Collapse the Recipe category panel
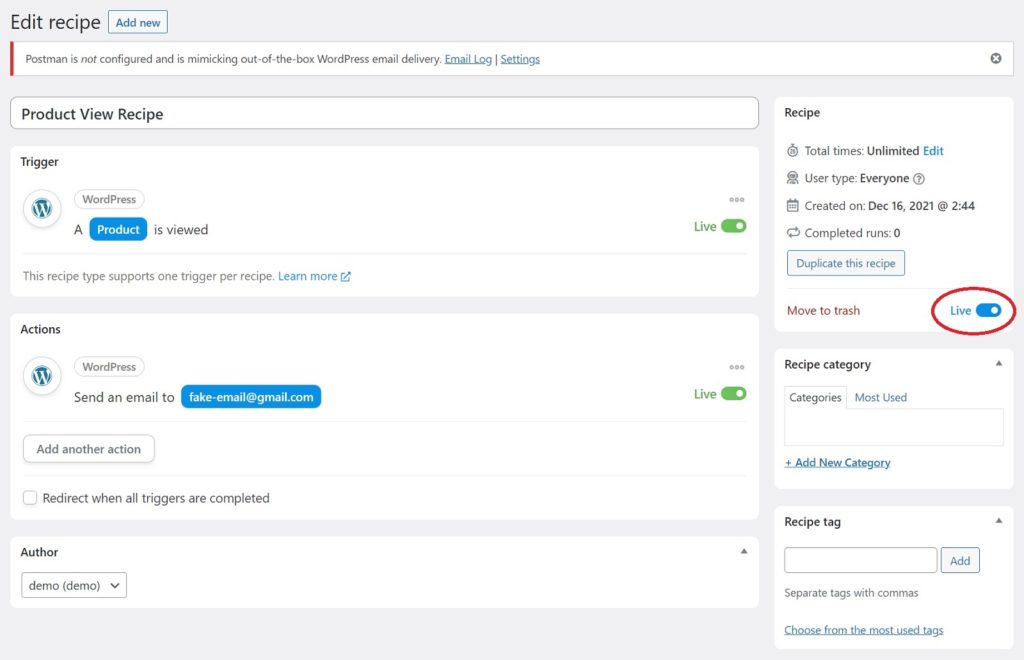This screenshot has height=660, width=1024. click(999, 364)
